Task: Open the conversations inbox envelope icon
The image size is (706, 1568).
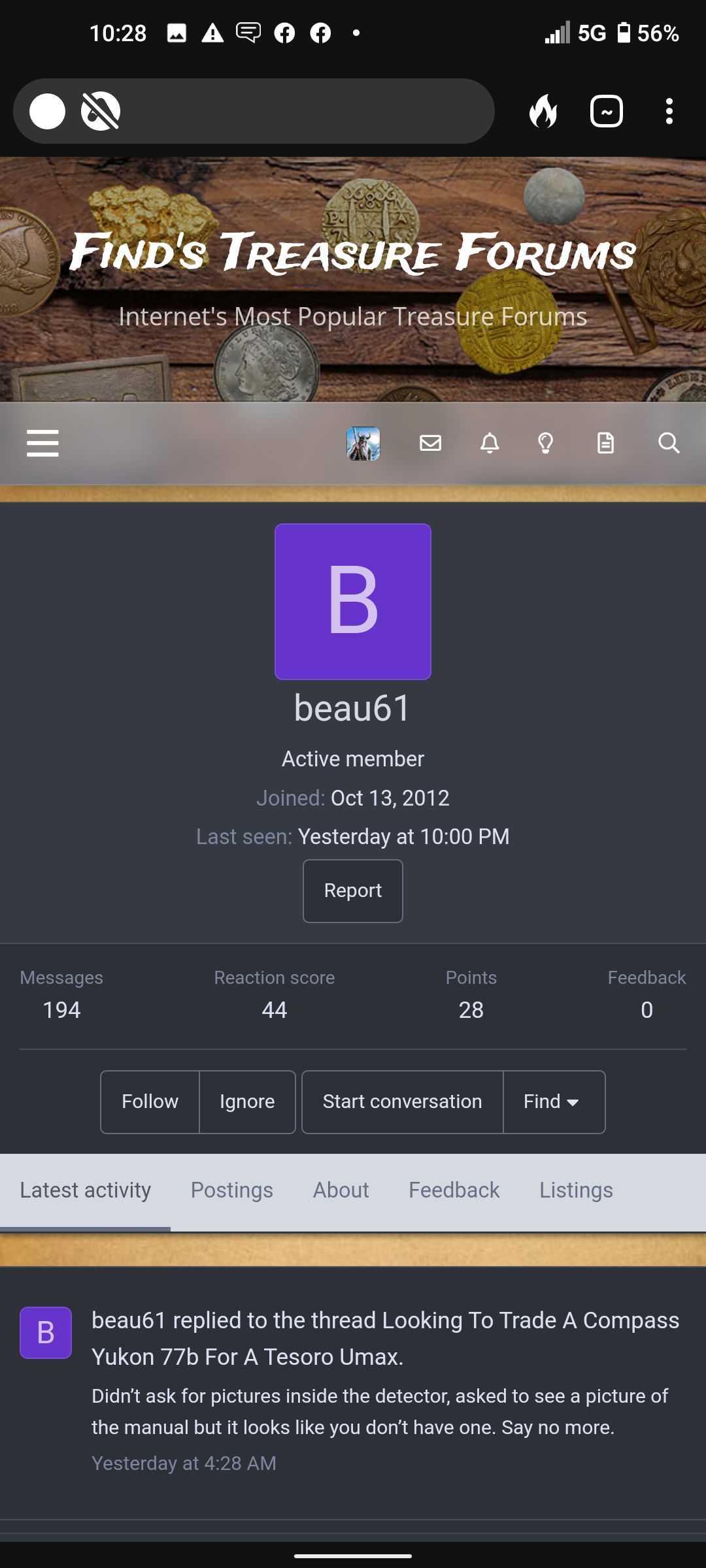Action: pyautogui.click(x=430, y=443)
